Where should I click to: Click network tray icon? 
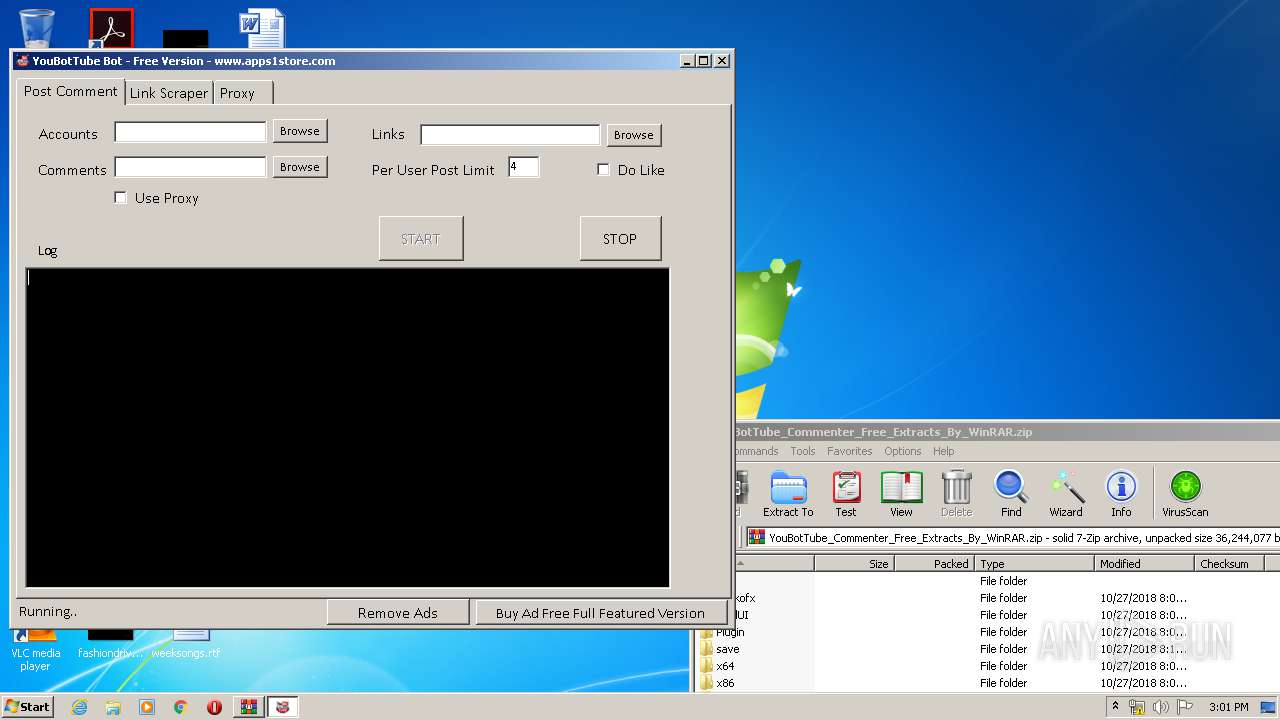coord(1137,707)
